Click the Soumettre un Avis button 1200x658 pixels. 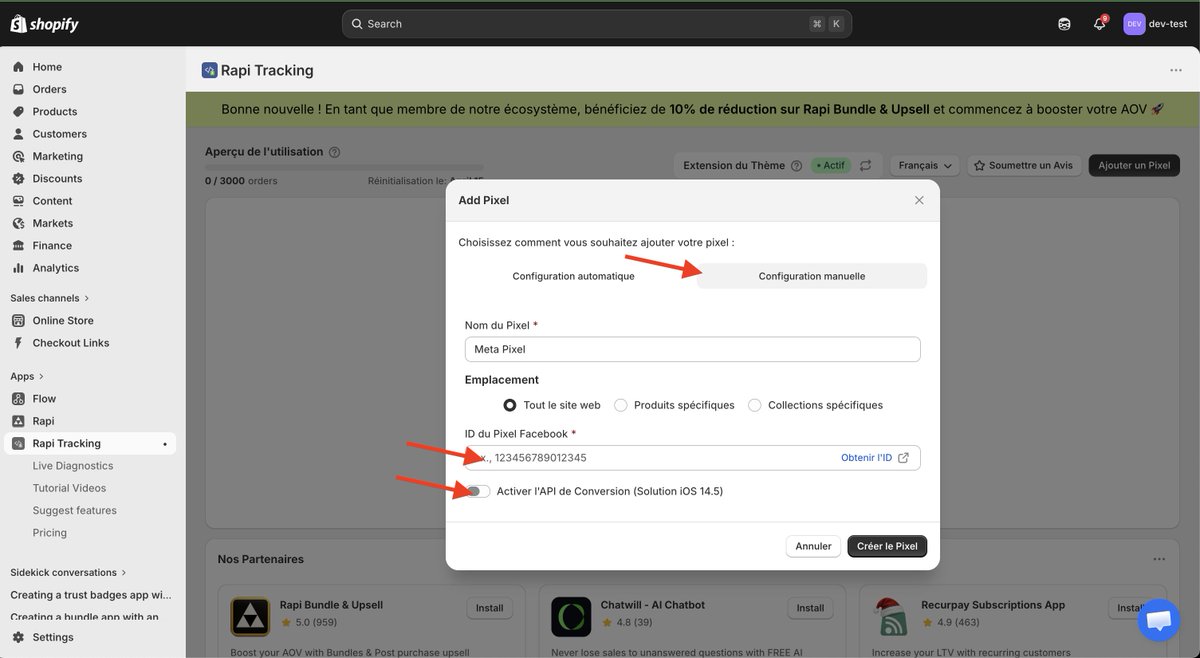pyautogui.click(x=1023, y=165)
